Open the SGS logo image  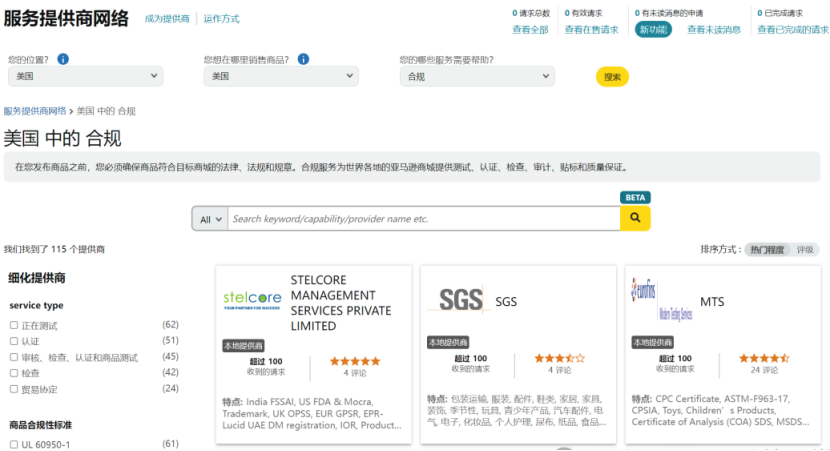point(459,300)
